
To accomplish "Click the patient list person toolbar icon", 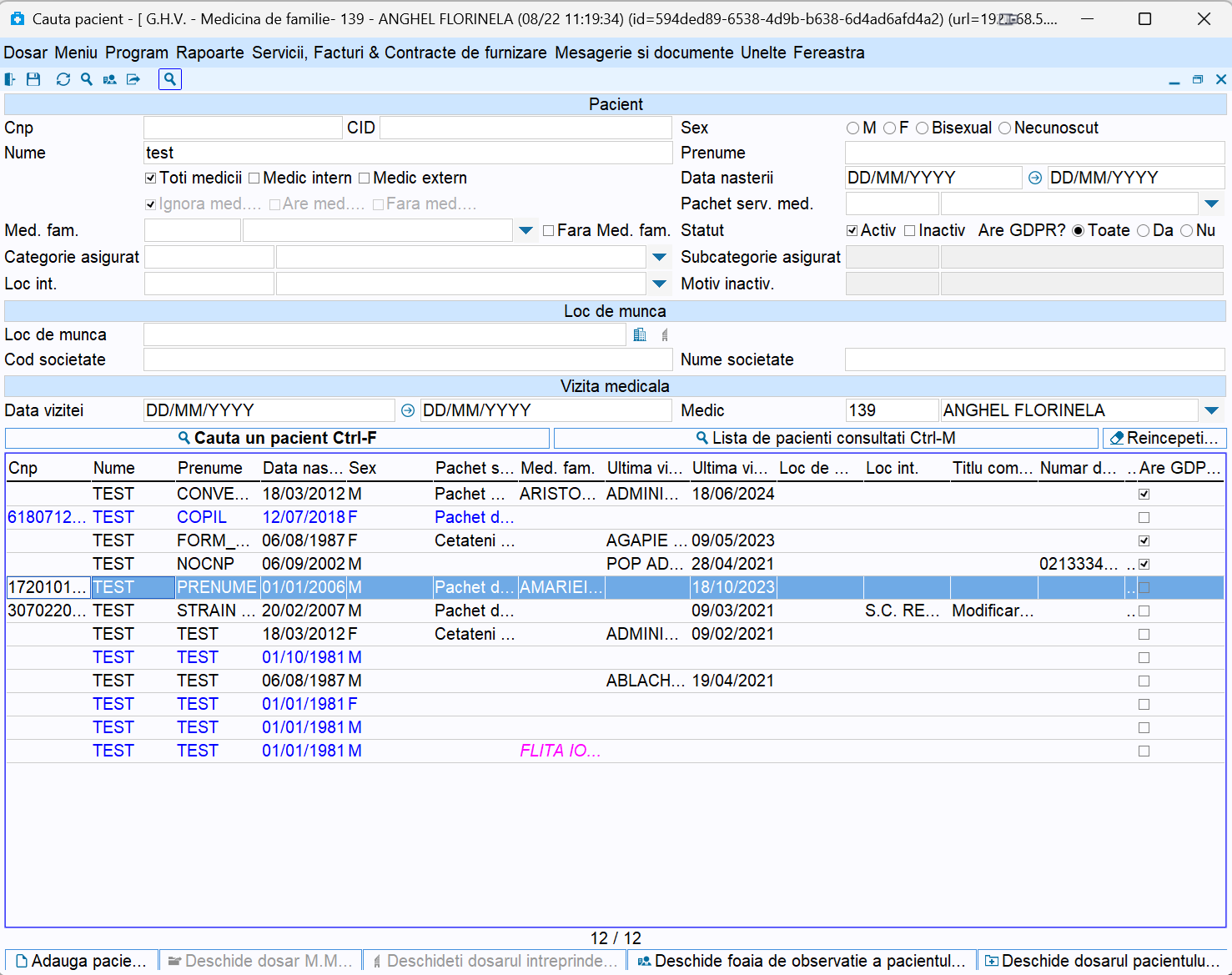I will [x=110, y=79].
